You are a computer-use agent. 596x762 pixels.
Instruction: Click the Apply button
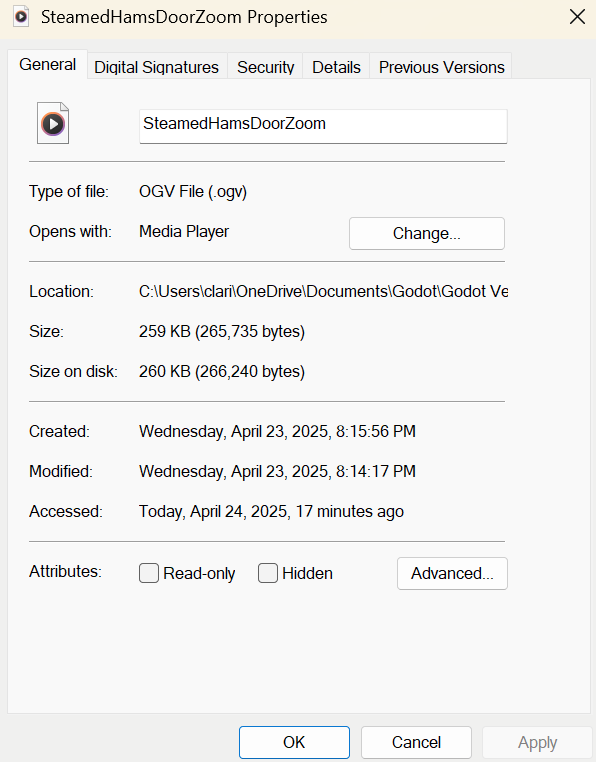tap(537, 742)
